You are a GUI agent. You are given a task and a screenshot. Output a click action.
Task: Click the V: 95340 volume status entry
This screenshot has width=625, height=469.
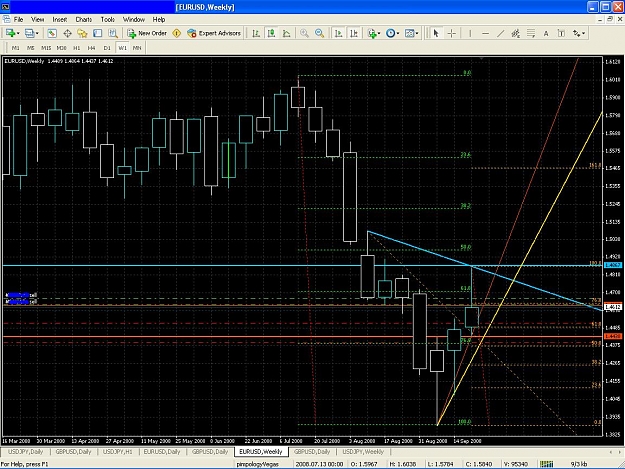(x=515, y=464)
